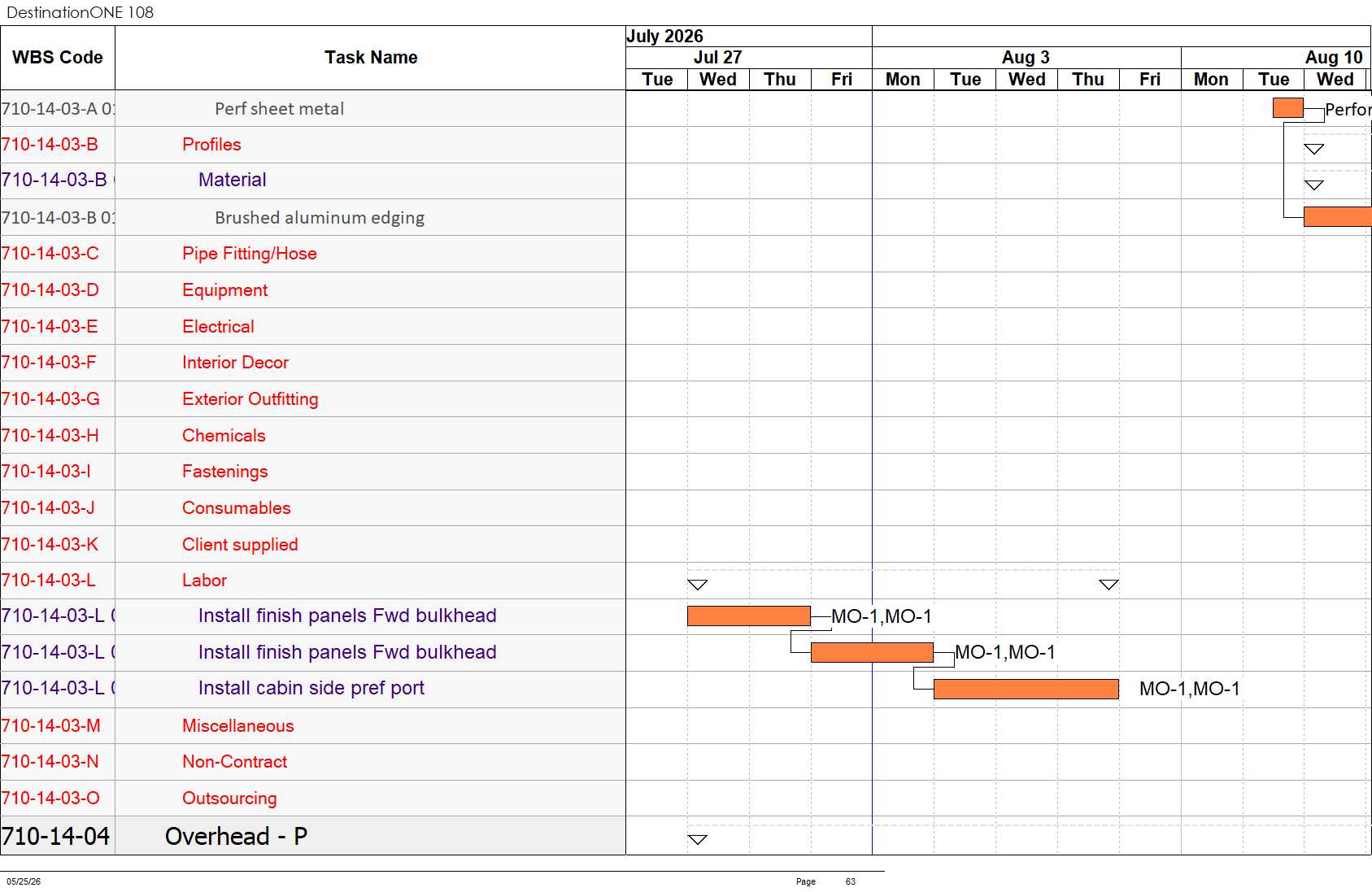Select the Install cabin side pref port bar

[x=1026, y=689]
